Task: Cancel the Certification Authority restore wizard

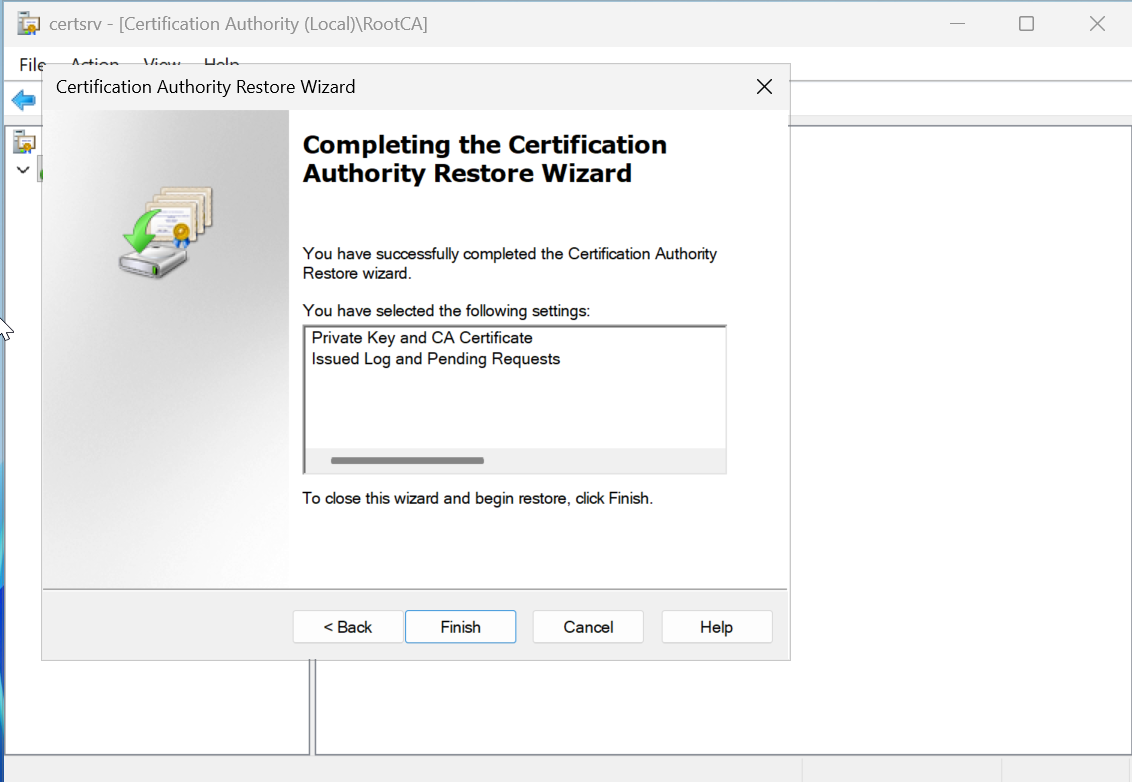Action: [x=588, y=627]
